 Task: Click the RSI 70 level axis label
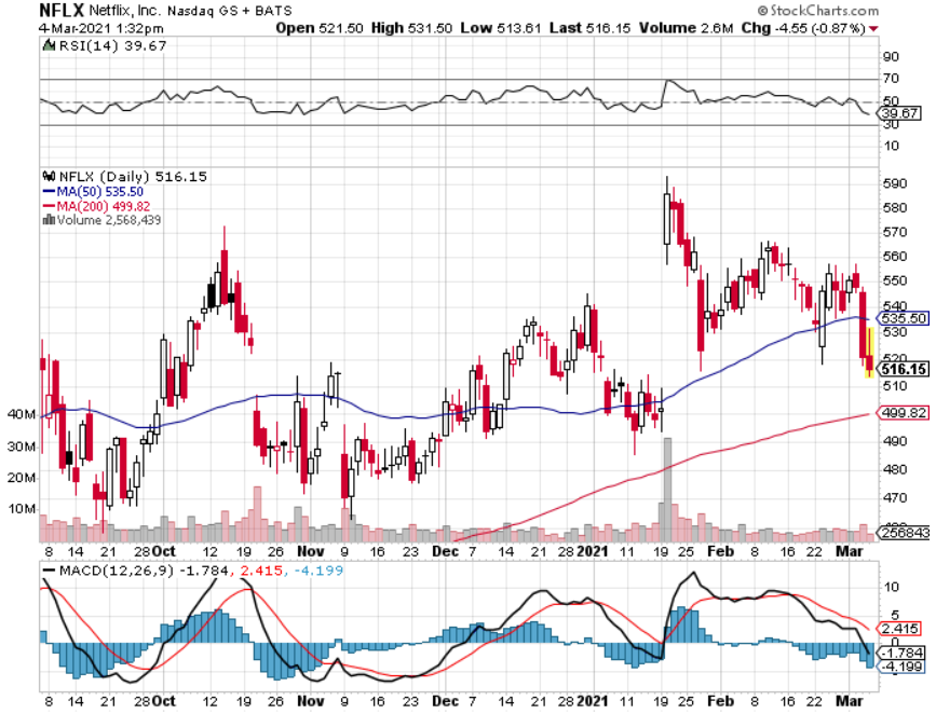point(891,78)
